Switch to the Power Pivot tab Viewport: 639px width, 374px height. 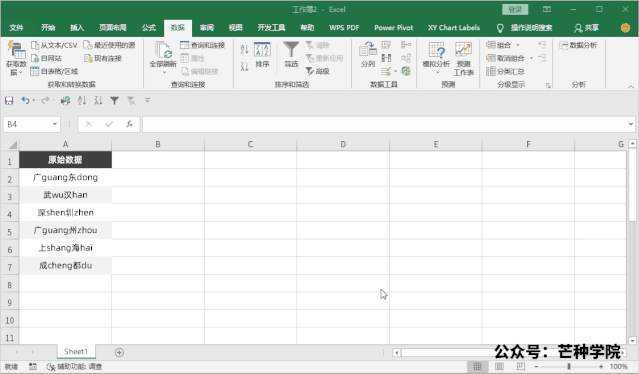click(394, 28)
